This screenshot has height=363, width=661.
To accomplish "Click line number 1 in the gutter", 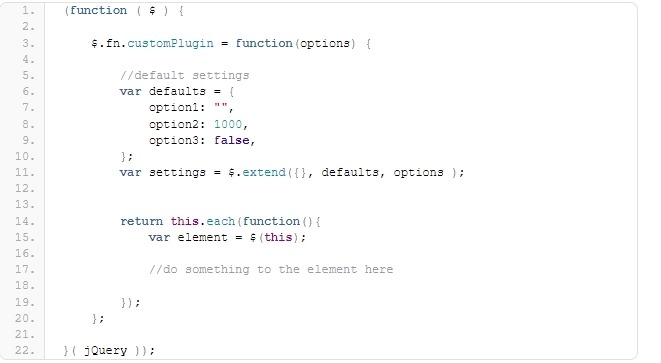I will point(28,11).
